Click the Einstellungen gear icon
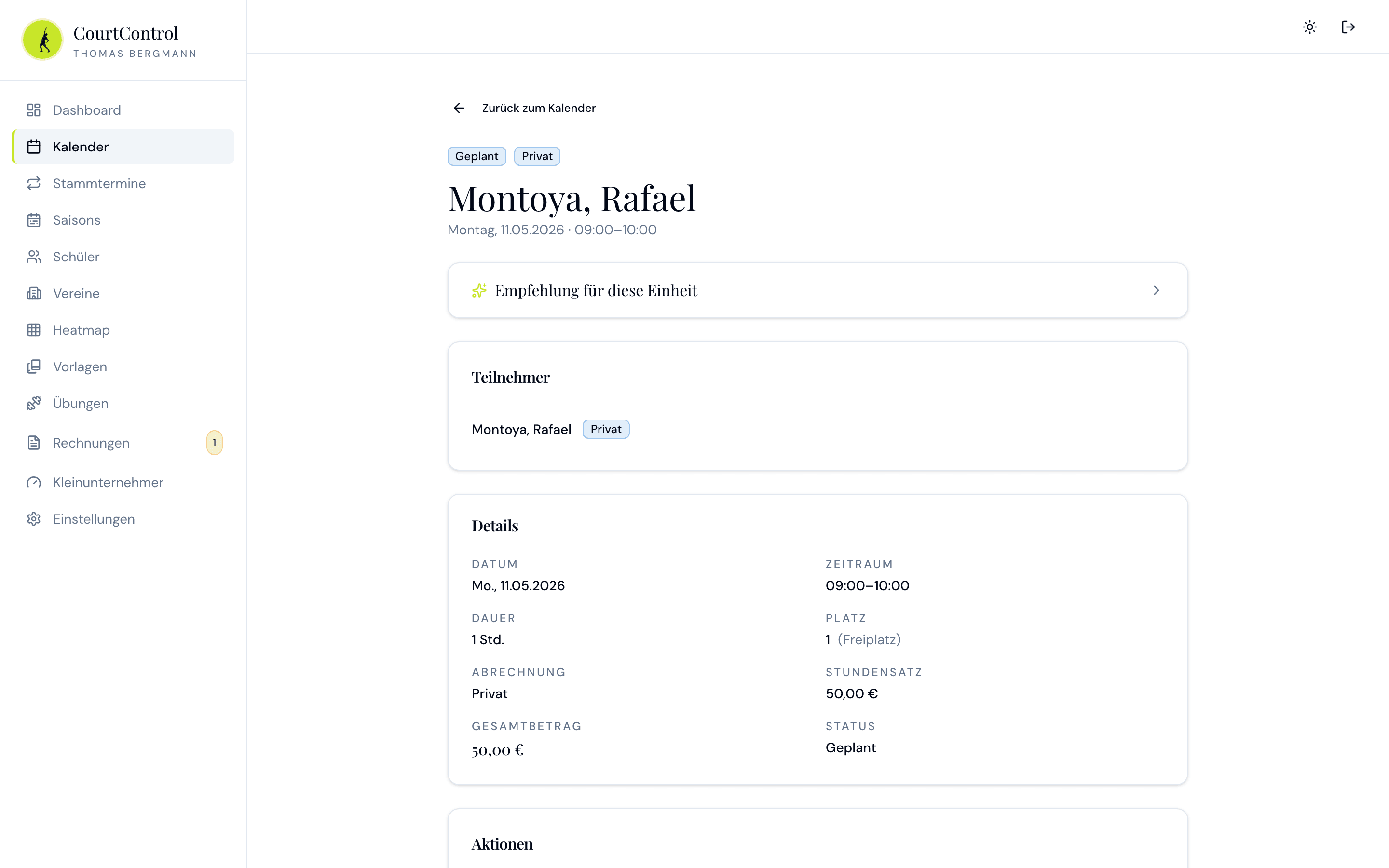The height and width of the screenshot is (868, 1389). pos(34,519)
